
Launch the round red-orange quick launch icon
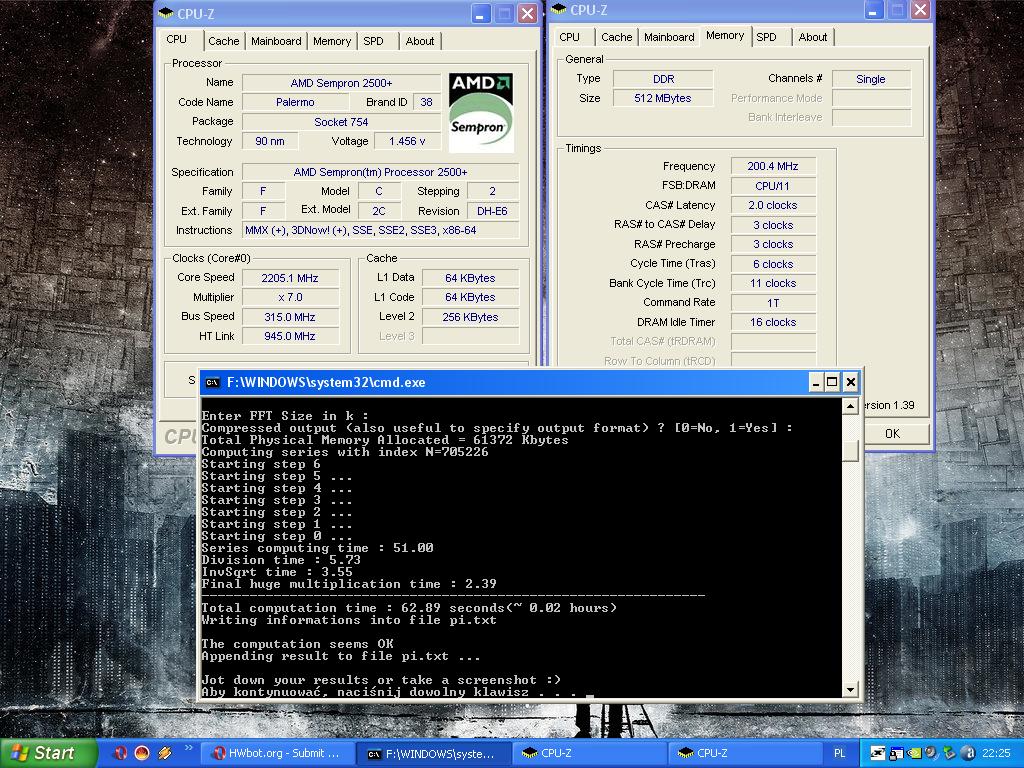(x=142, y=753)
